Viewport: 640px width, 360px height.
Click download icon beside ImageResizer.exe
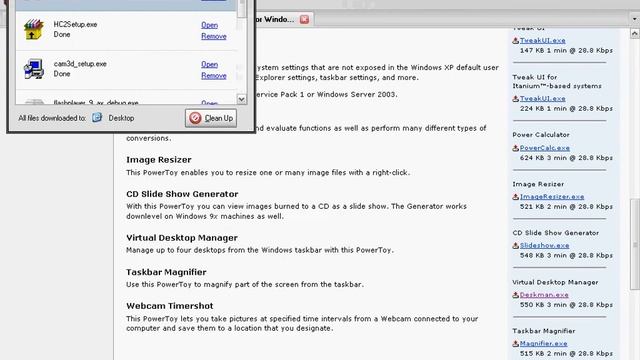pos(516,196)
